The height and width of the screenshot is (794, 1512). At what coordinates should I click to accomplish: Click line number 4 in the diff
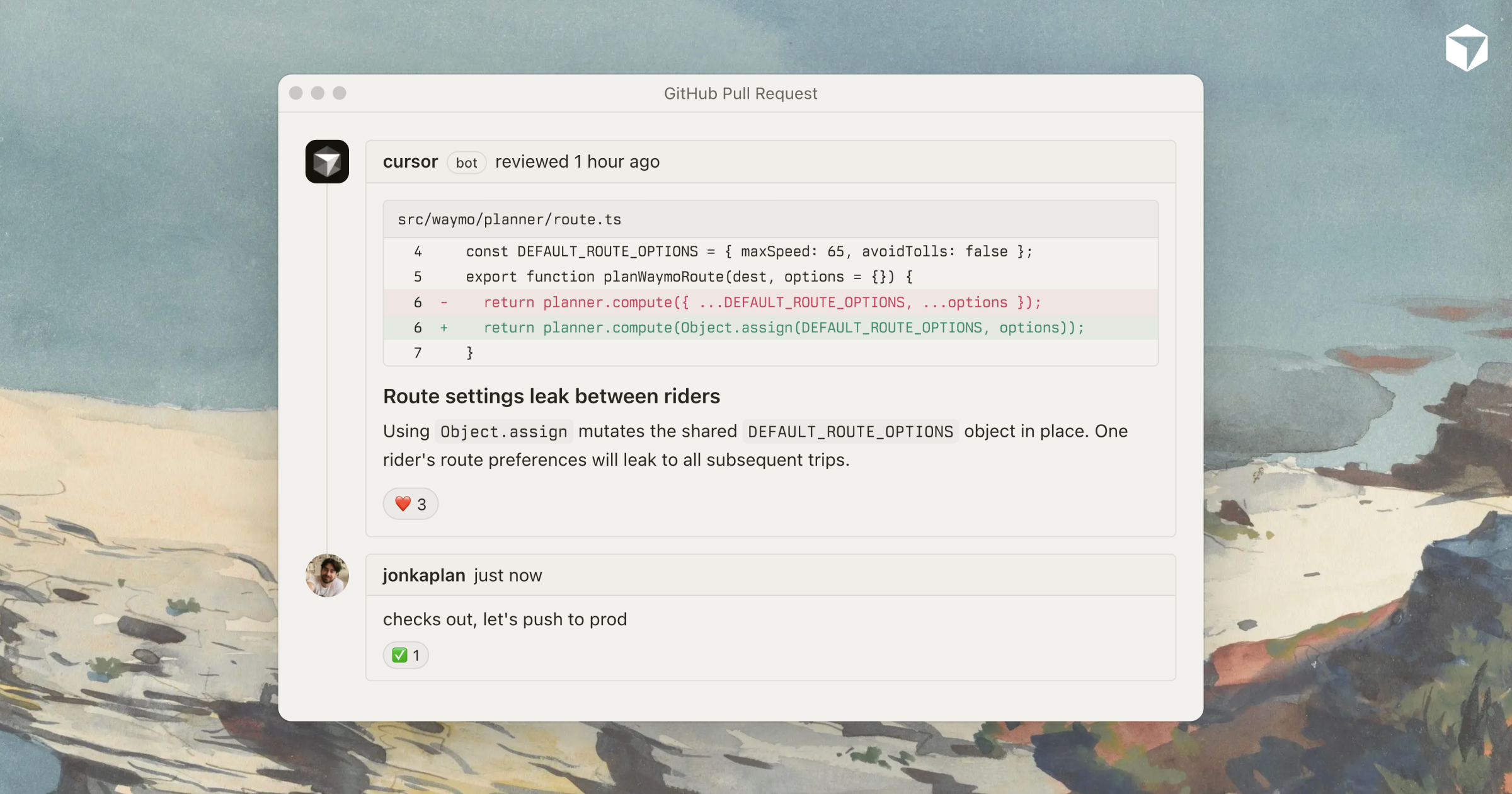[x=418, y=251]
